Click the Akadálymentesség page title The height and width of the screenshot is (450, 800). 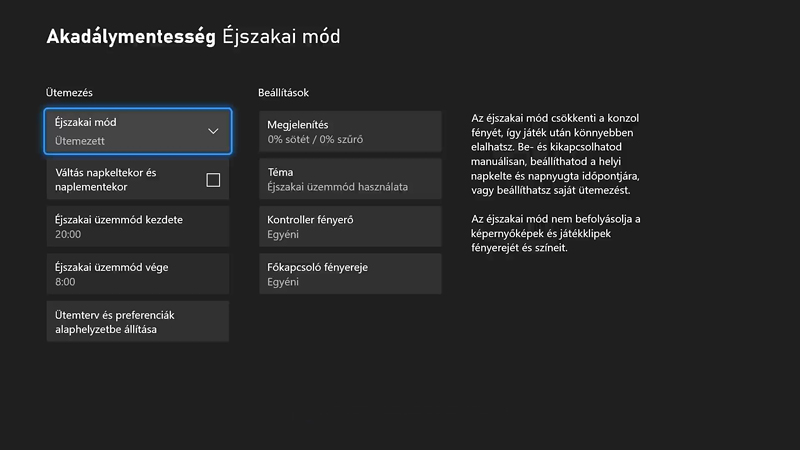131,38
